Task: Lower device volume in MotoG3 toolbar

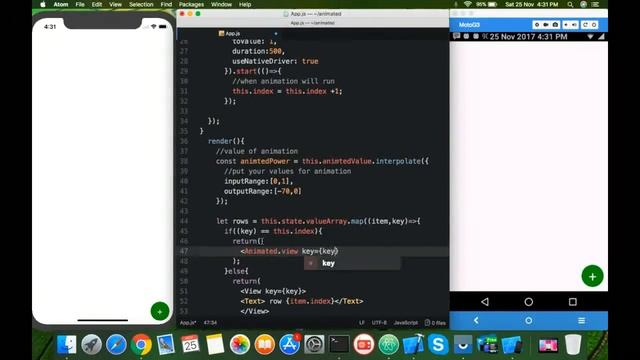Action: (x=566, y=25)
